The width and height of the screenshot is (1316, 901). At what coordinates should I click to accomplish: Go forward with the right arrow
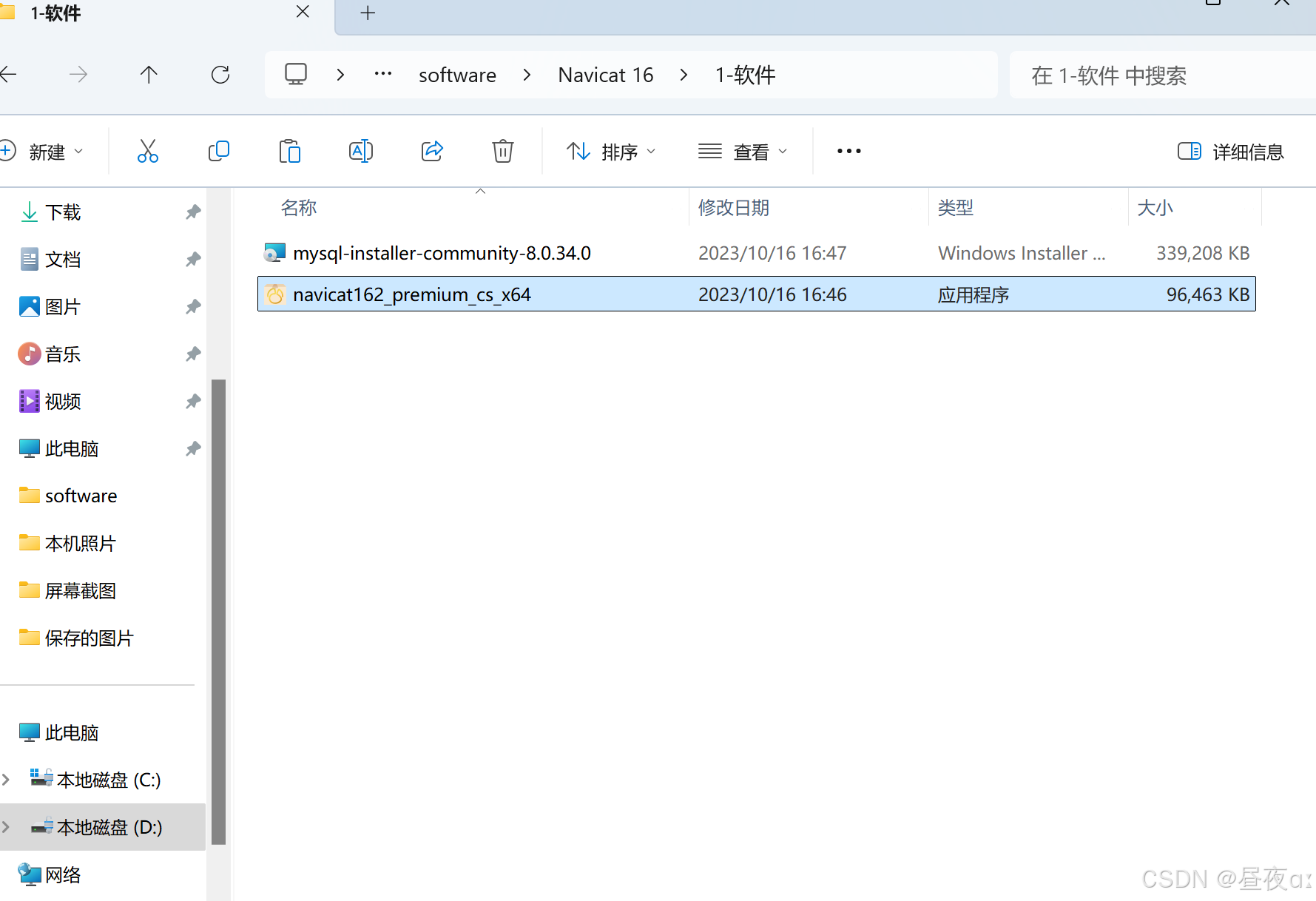pos(78,74)
